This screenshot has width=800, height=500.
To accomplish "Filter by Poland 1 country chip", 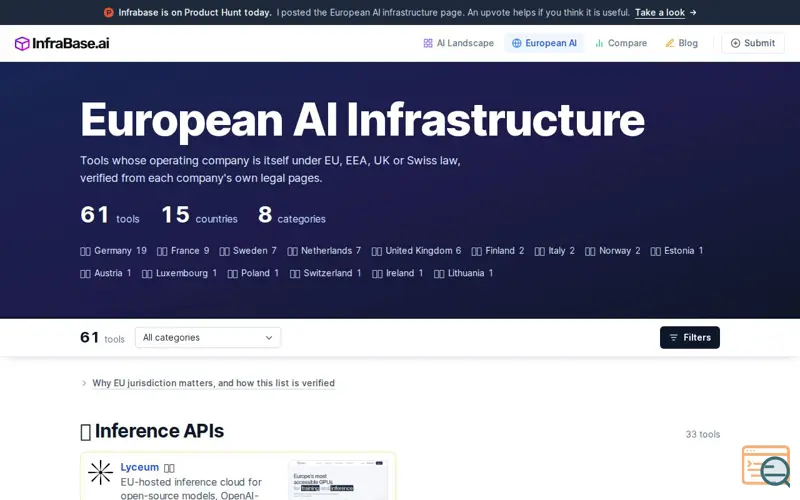I will pyautogui.click(x=253, y=273).
